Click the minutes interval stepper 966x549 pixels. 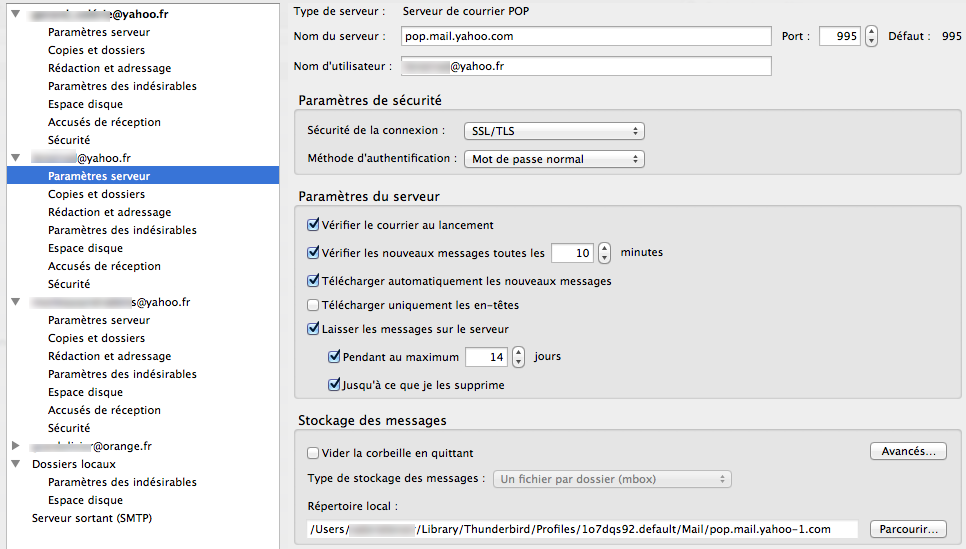tap(604, 253)
